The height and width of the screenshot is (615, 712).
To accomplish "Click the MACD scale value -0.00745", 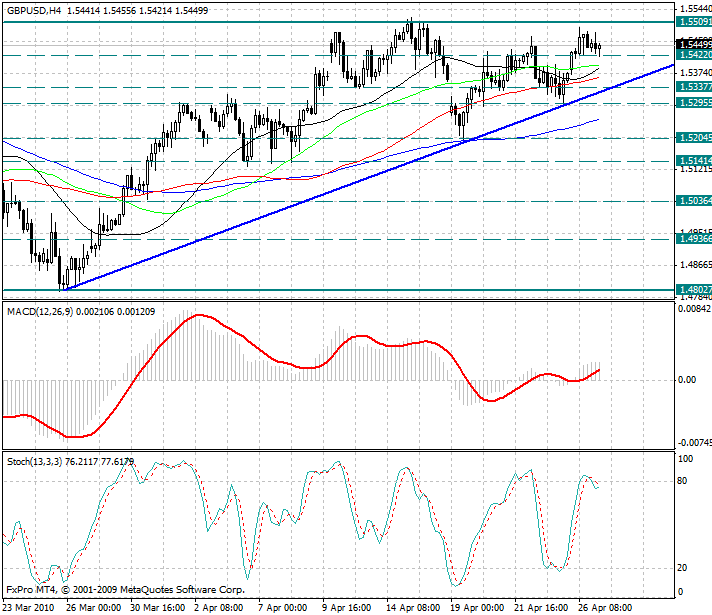I will click(694, 442).
